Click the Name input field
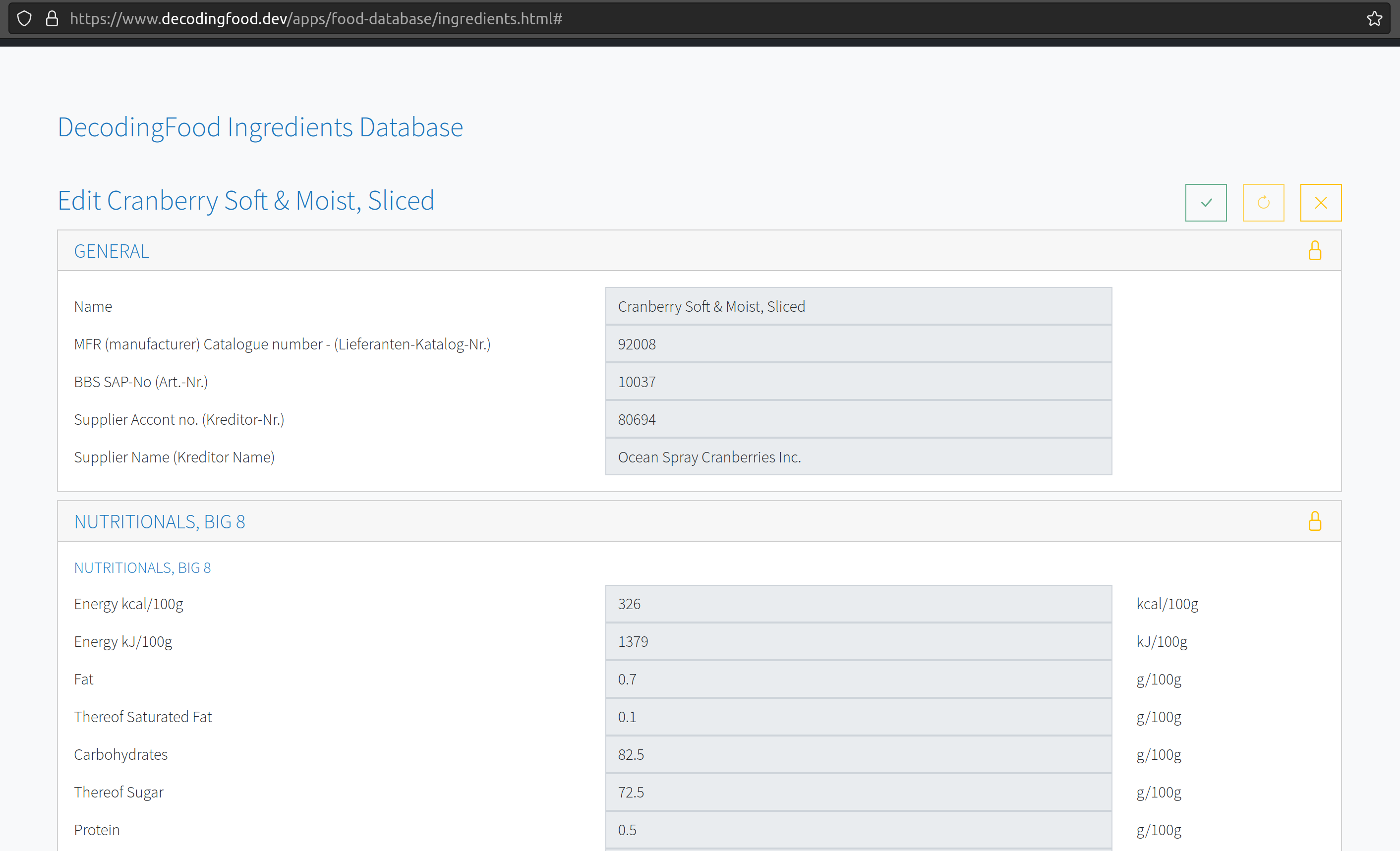This screenshot has height=851, width=1400. point(858,306)
